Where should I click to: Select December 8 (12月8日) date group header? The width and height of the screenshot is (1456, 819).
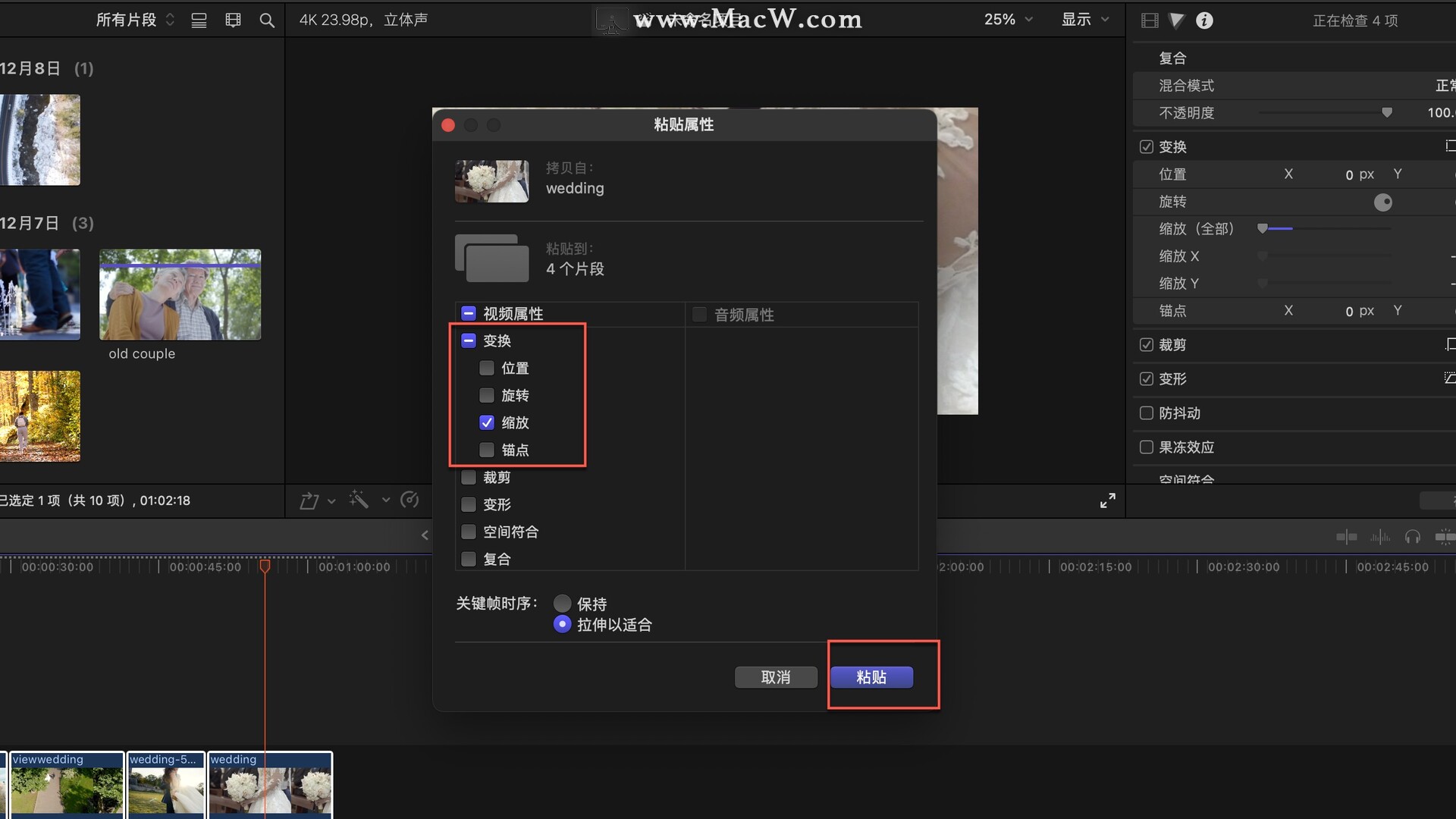(47, 68)
